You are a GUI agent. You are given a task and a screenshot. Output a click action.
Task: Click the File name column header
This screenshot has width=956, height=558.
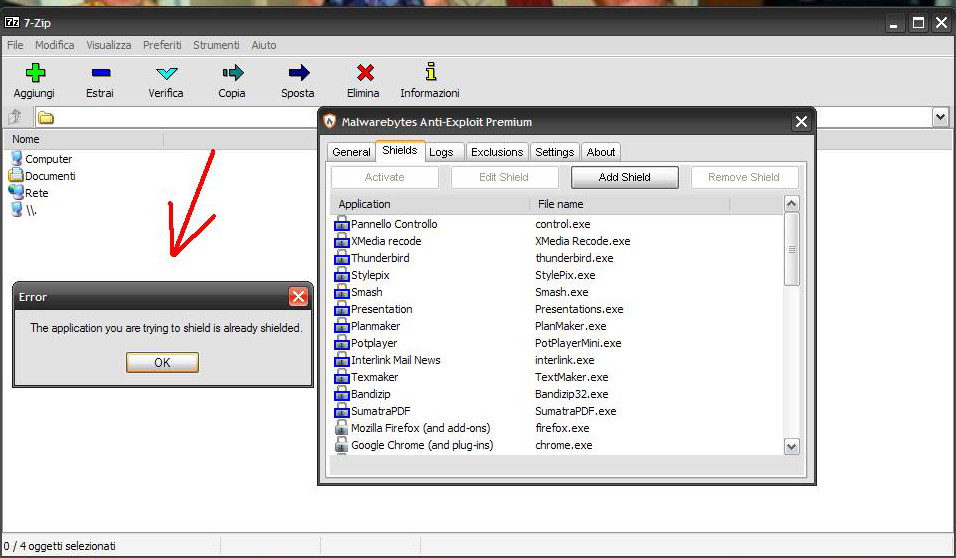pos(630,204)
